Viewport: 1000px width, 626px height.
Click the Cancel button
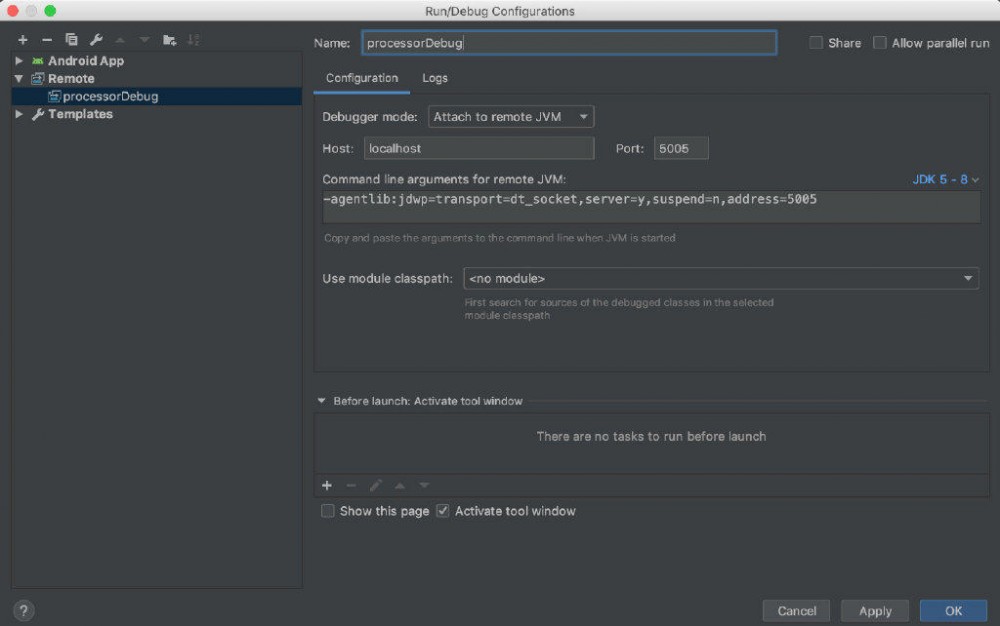pos(796,610)
